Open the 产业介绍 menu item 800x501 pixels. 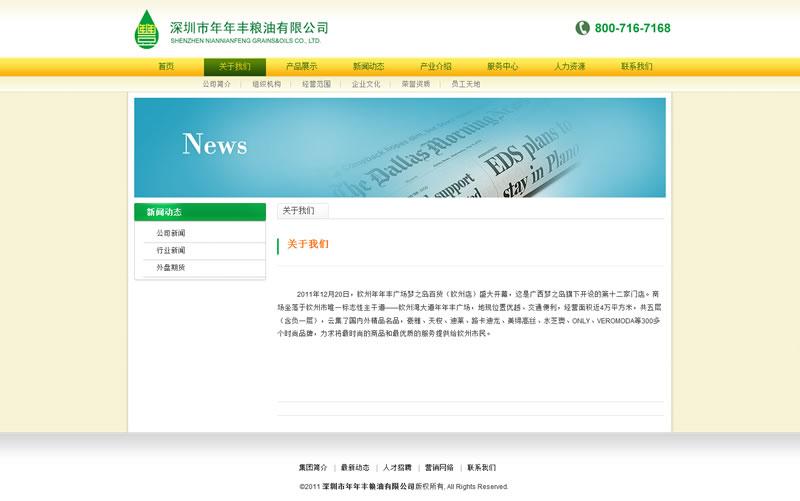tap(435, 67)
